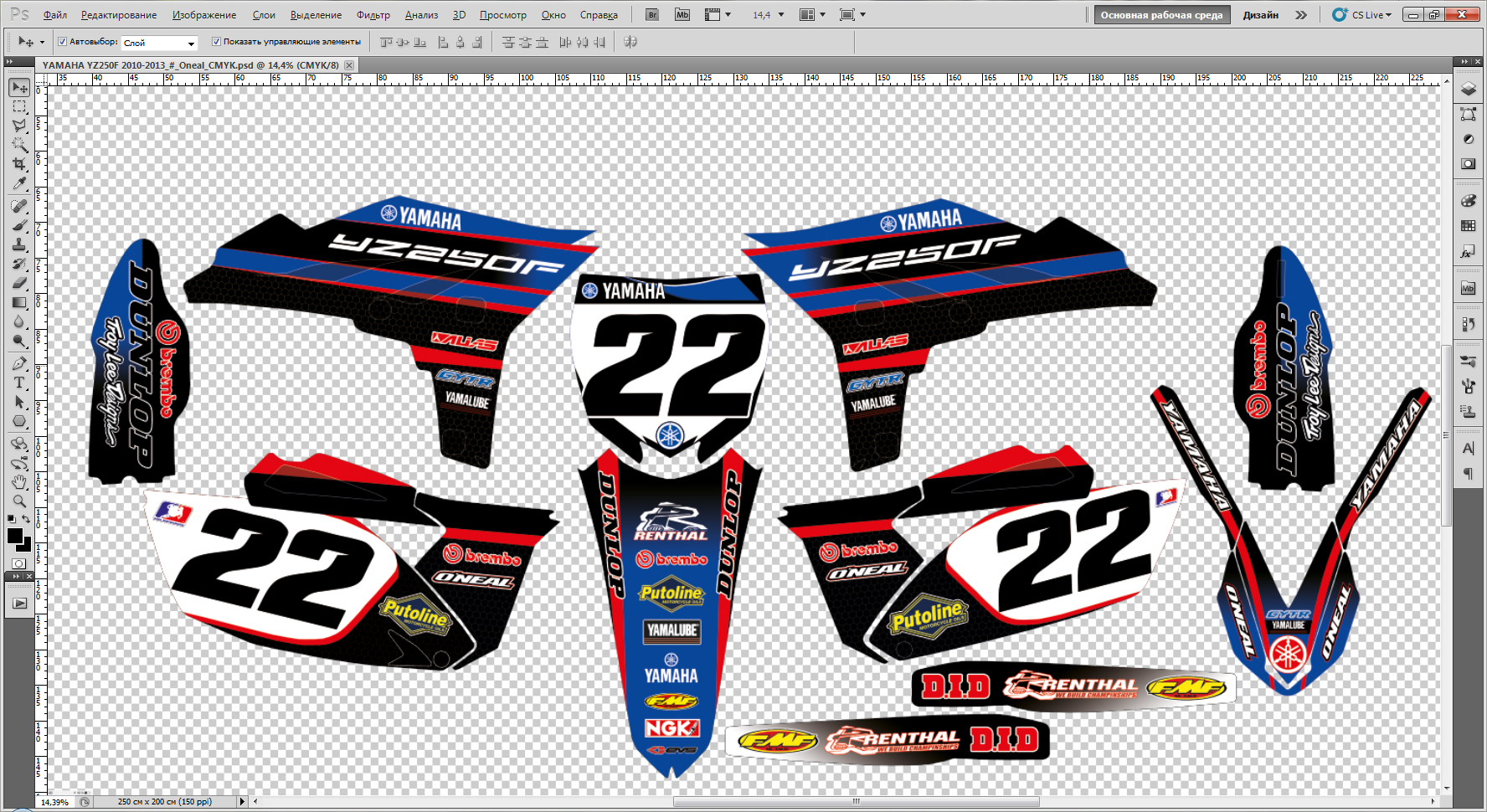Select the Polygon shape tool

pos(19,421)
